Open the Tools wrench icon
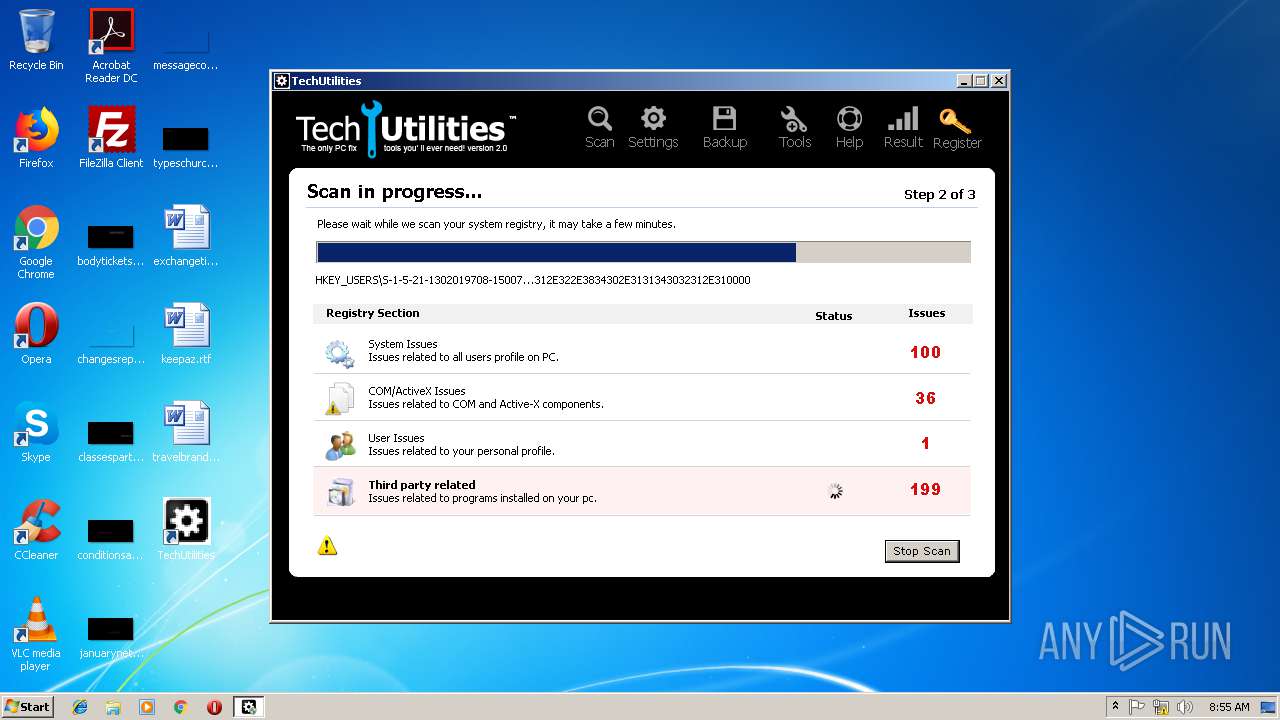The width and height of the screenshot is (1280, 720). pyautogui.click(x=795, y=128)
